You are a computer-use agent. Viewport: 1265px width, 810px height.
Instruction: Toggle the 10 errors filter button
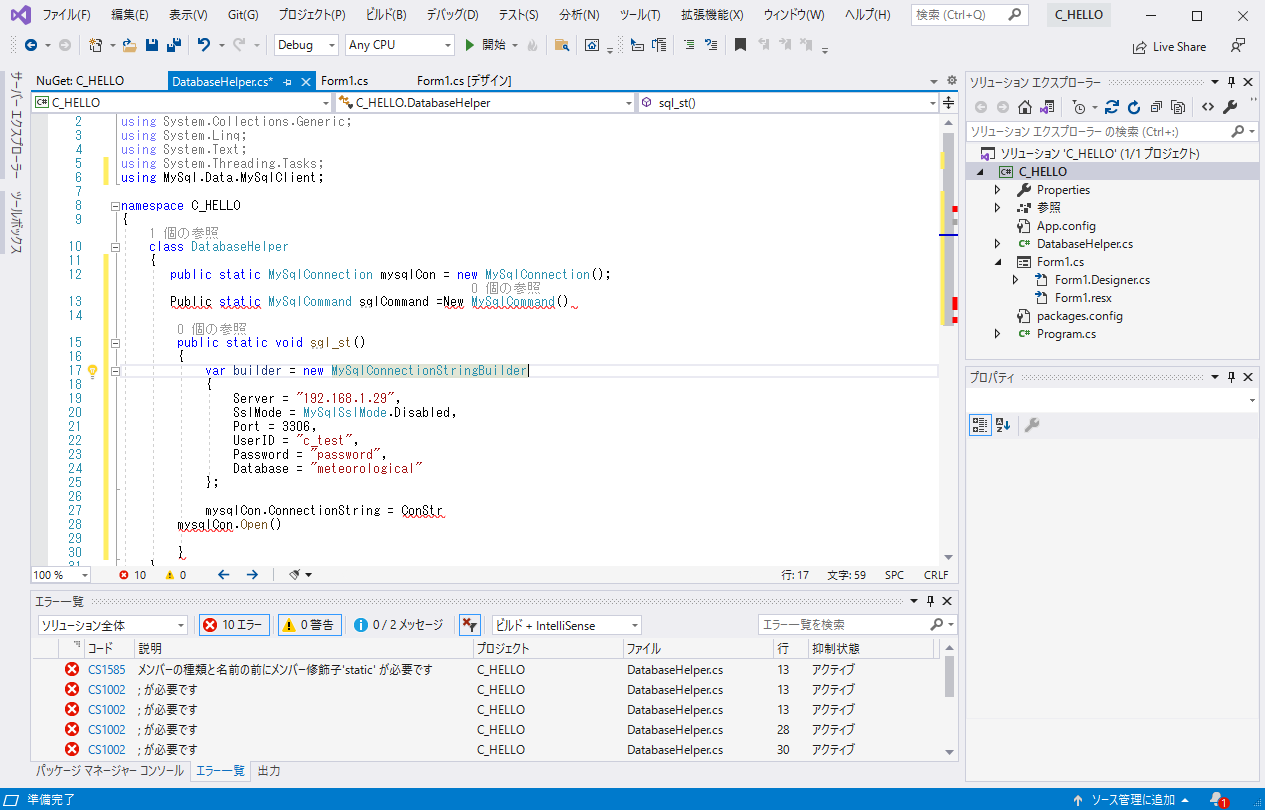click(234, 625)
